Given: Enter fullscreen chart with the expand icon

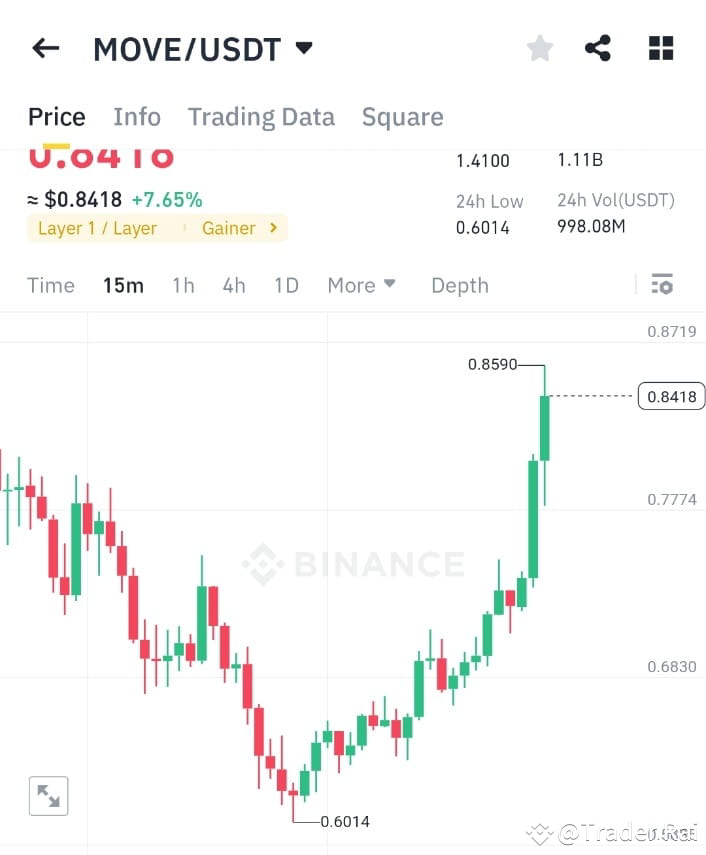Looking at the screenshot, I should (x=49, y=795).
